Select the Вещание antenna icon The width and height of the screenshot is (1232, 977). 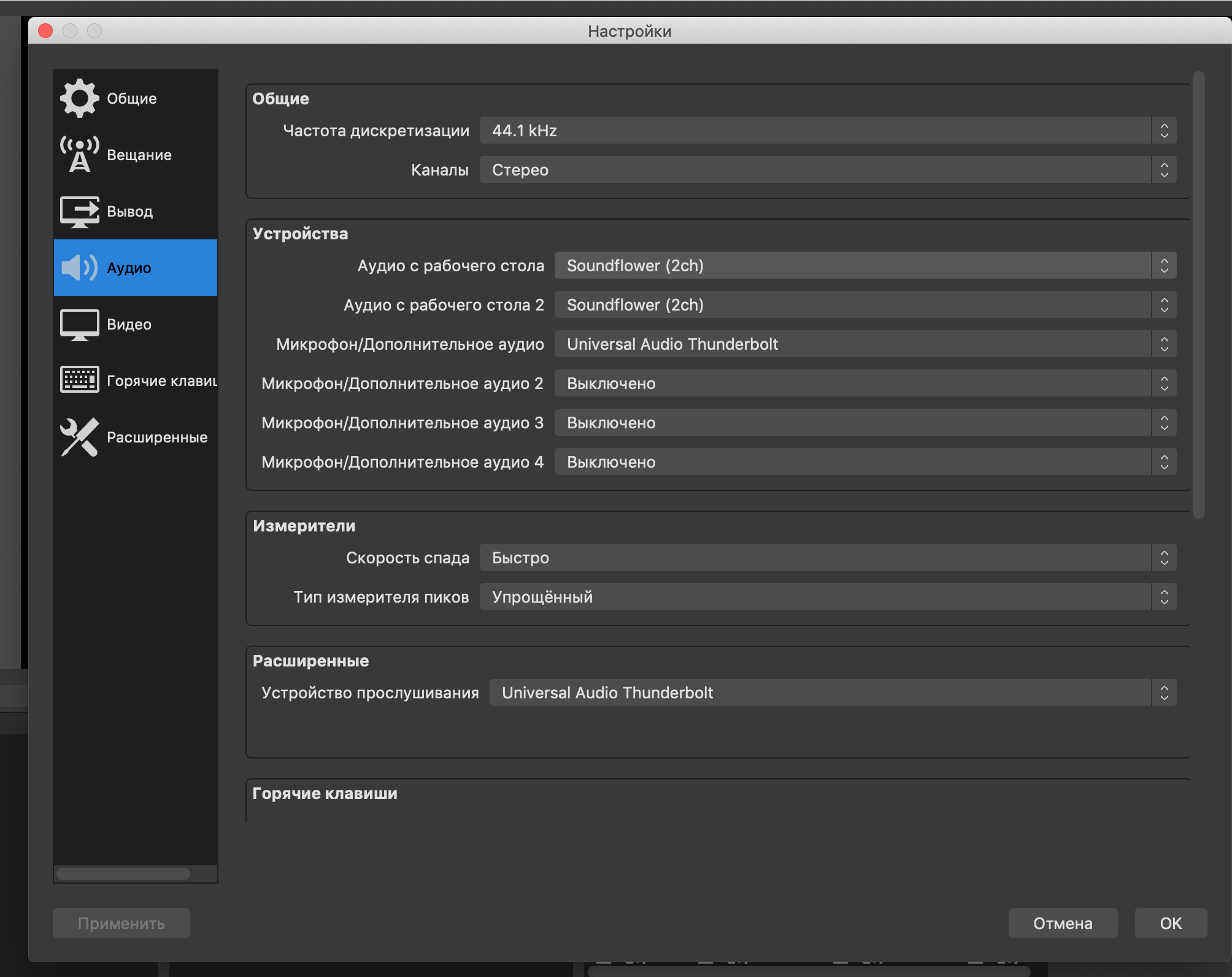click(x=79, y=155)
